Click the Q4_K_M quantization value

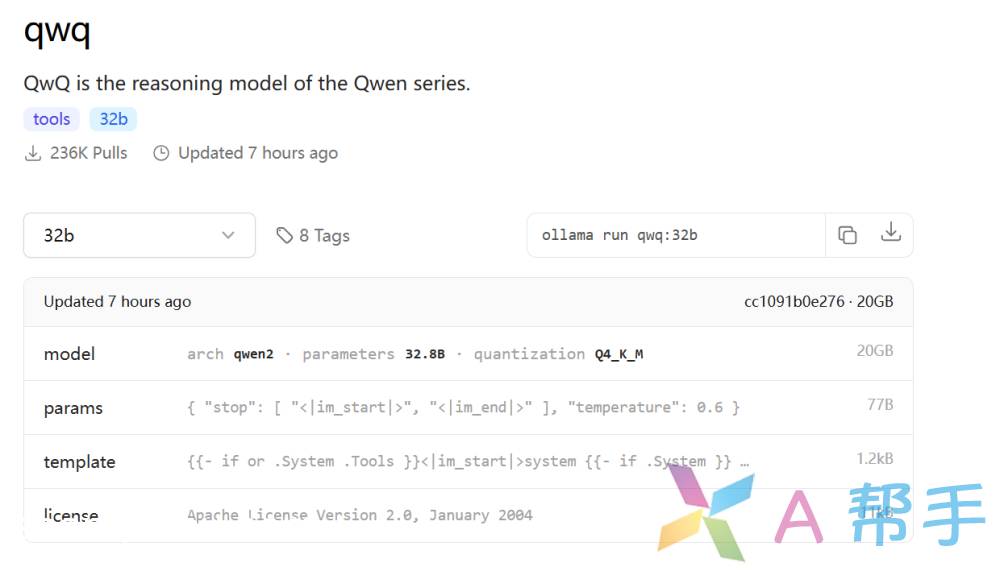click(618, 354)
